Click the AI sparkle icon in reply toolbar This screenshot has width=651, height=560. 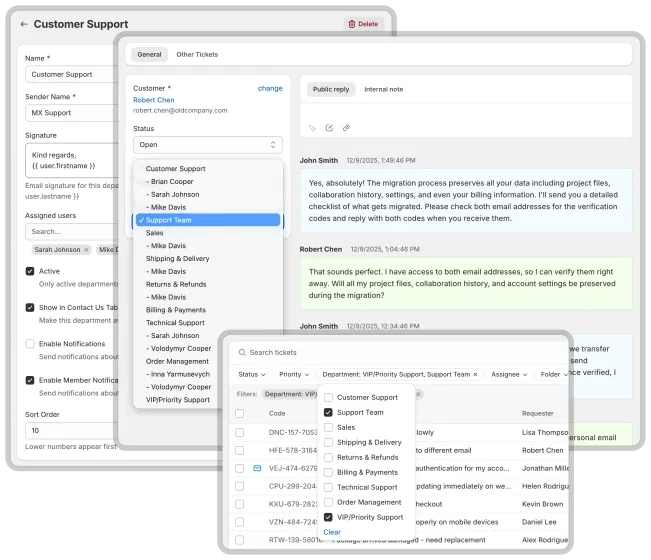312,128
